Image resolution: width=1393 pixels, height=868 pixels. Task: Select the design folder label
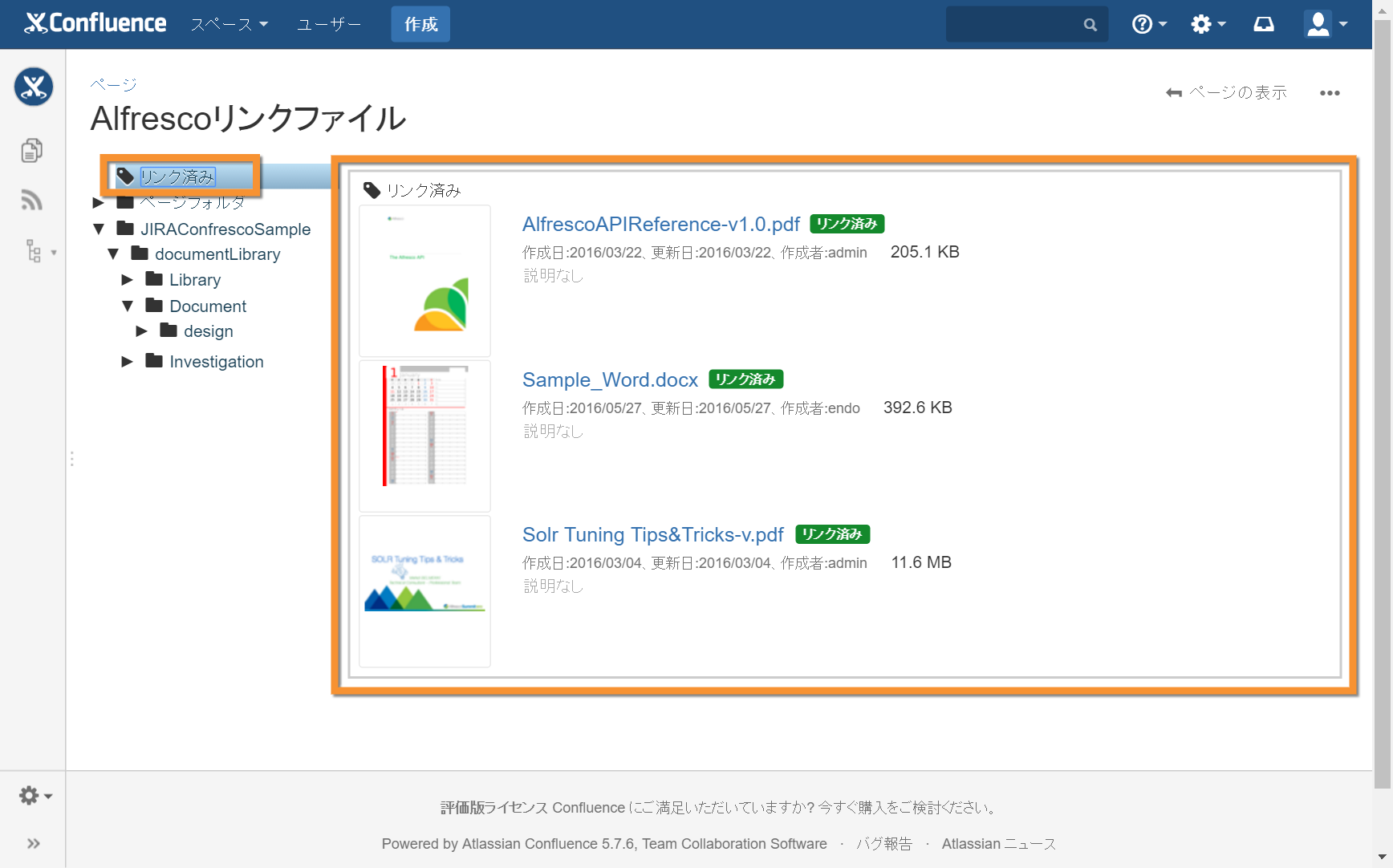tap(209, 331)
